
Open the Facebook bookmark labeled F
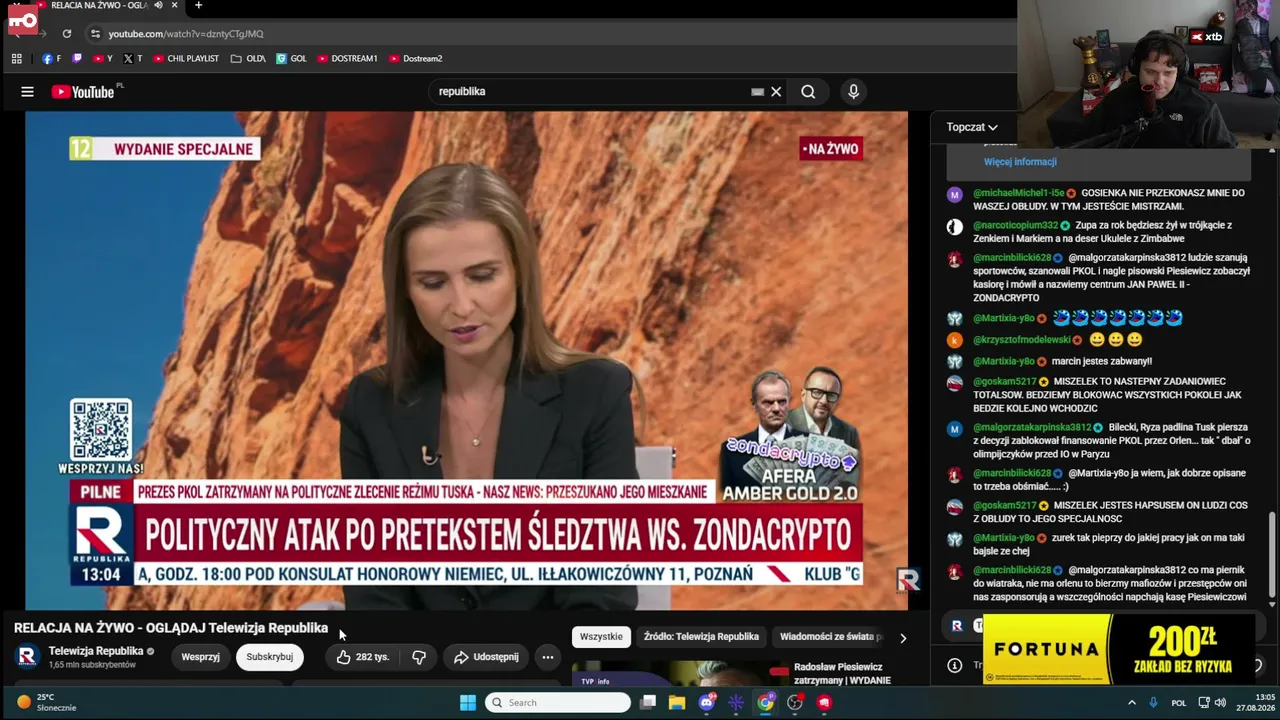click(51, 59)
